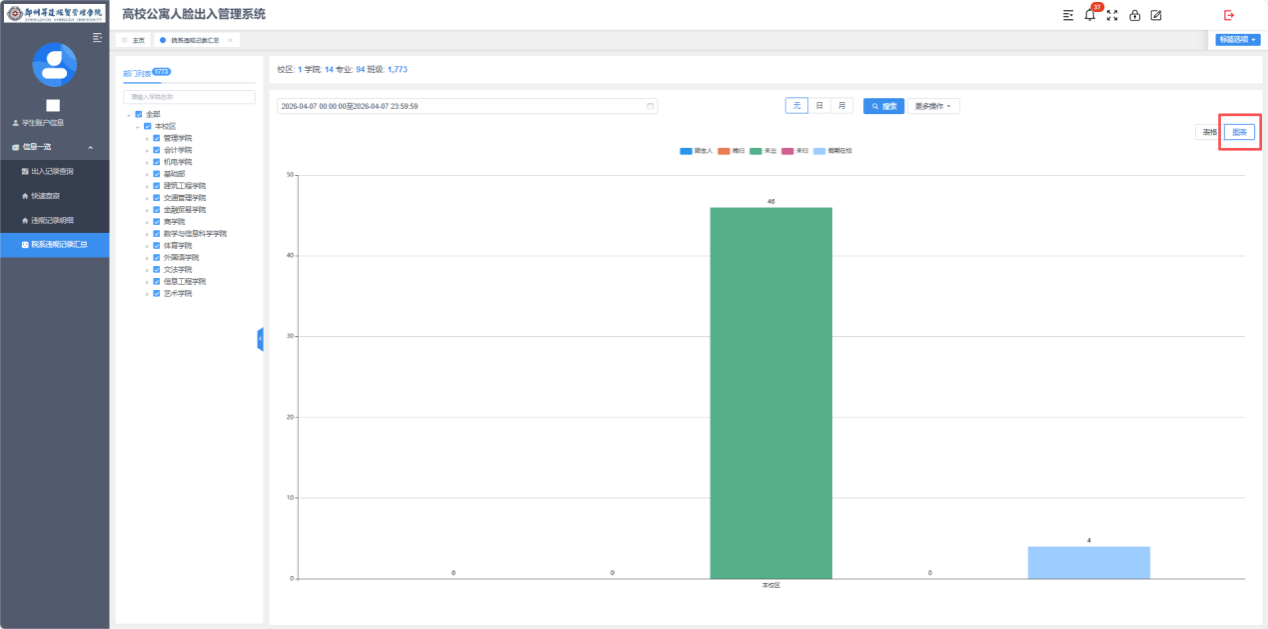This screenshot has height=629, width=1268.
Task: Toggle the 艺术学院 checkbox
Action: (156, 294)
